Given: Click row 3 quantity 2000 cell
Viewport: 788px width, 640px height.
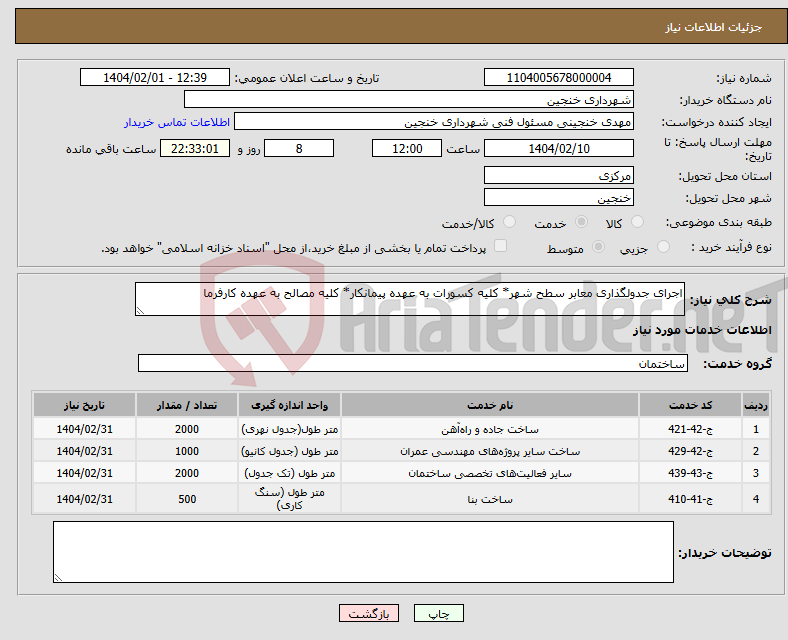Looking at the screenshot, I should pyautogui.click(x=187, y=473).
